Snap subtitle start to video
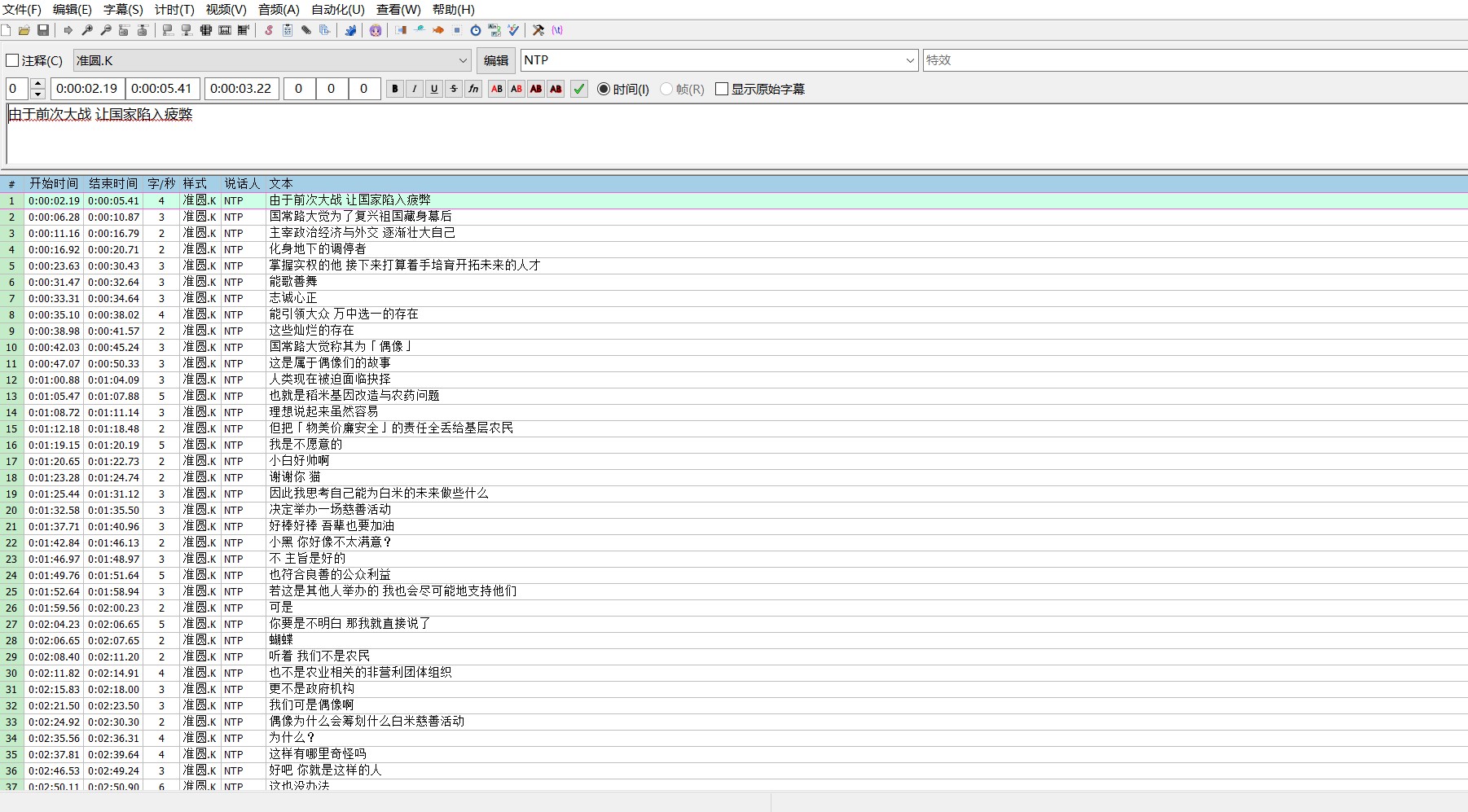1468x812 pixels. click(168, 30)
